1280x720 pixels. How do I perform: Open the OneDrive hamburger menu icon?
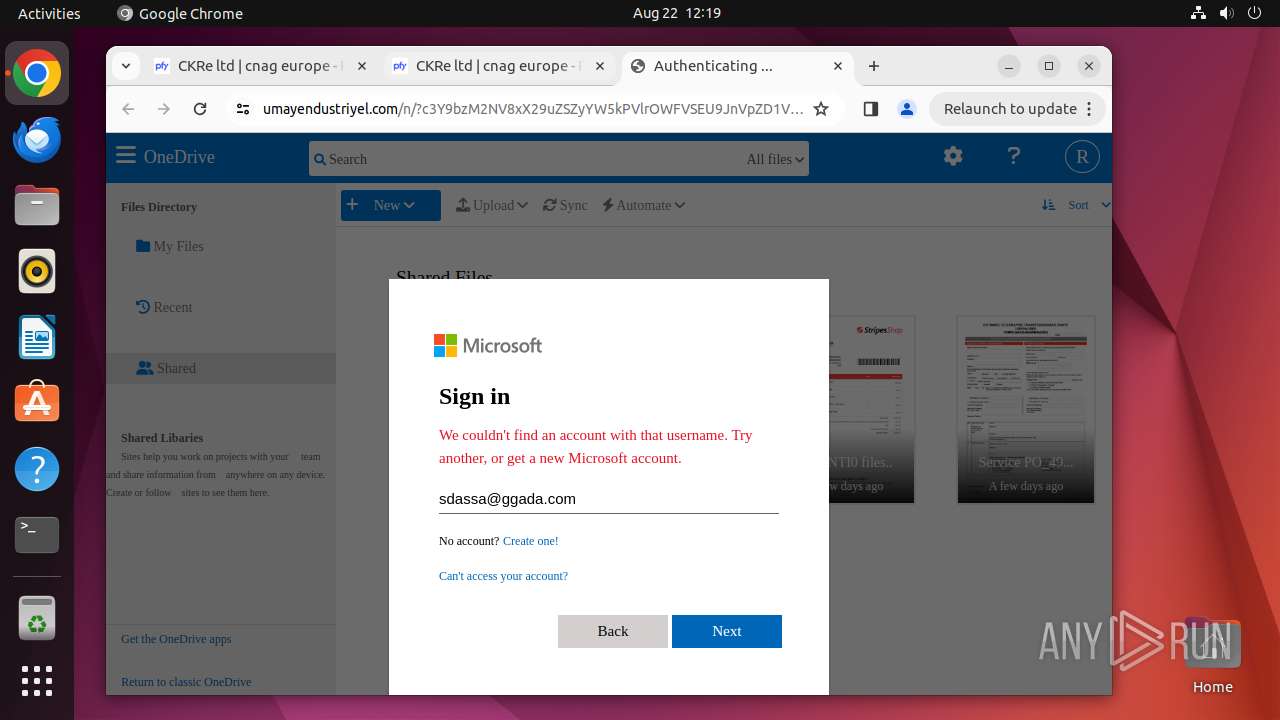125,156
